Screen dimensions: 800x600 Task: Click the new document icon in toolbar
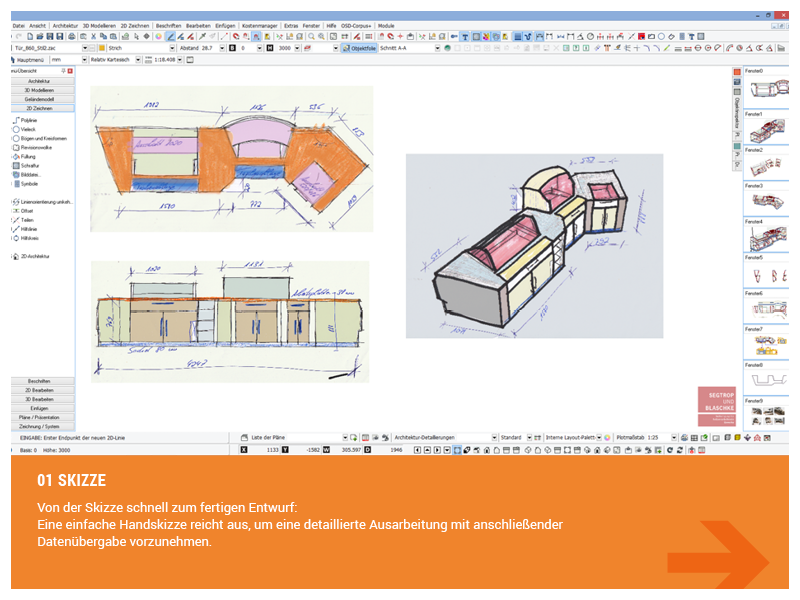point(30,36)
